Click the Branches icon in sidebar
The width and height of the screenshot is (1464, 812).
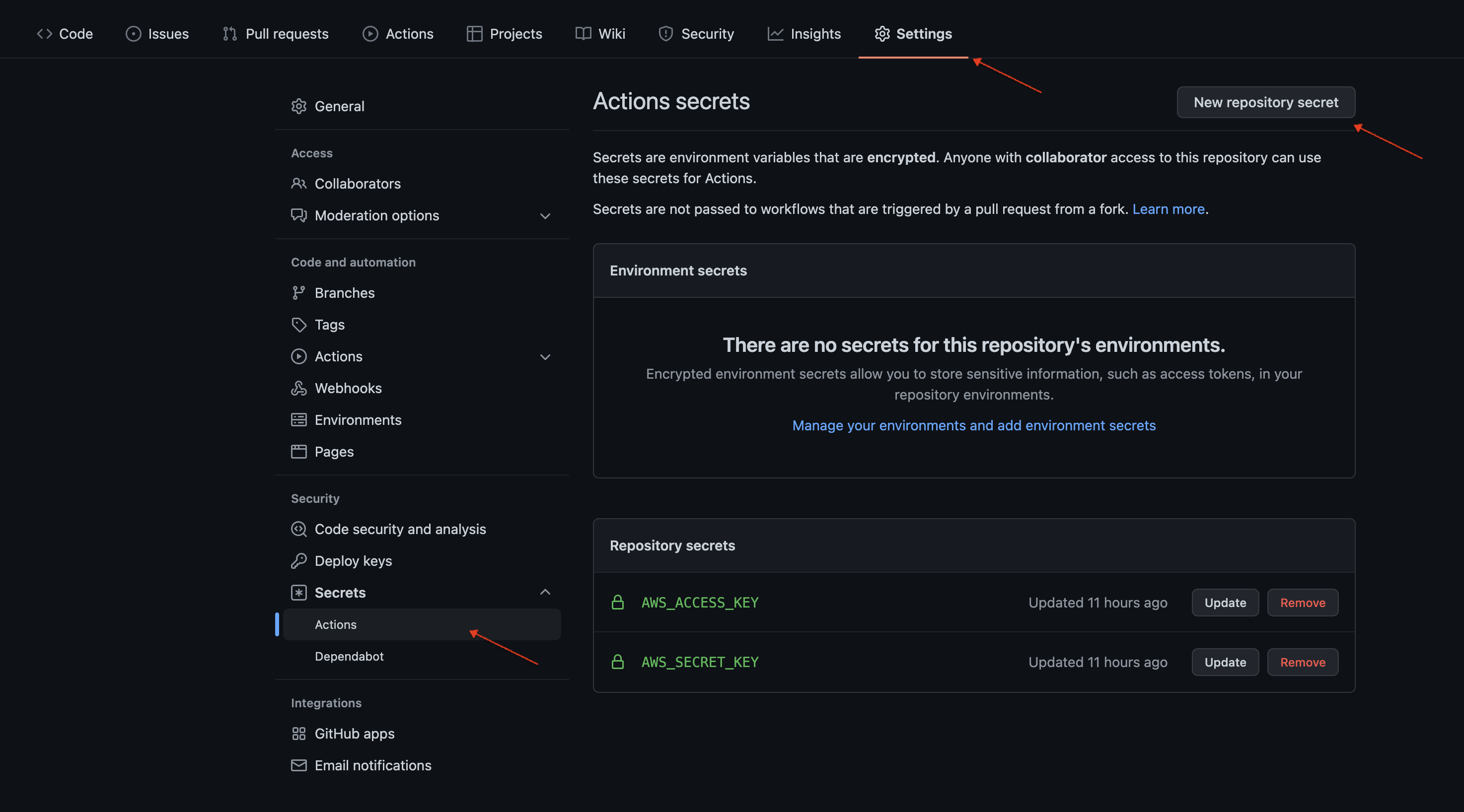tap(298, 293)
